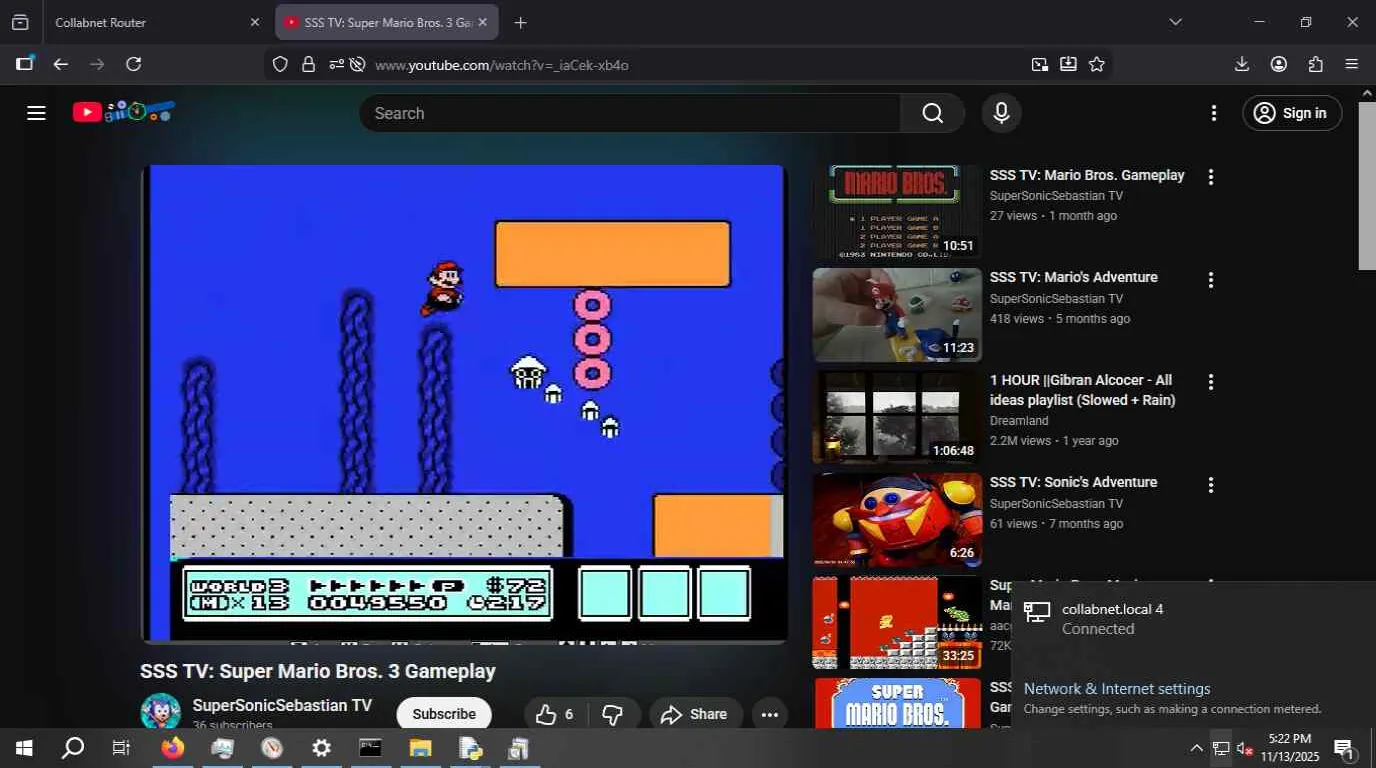Open the Action Center notifications icon
Screen dimensions: 1376x768
[1345, 748]
